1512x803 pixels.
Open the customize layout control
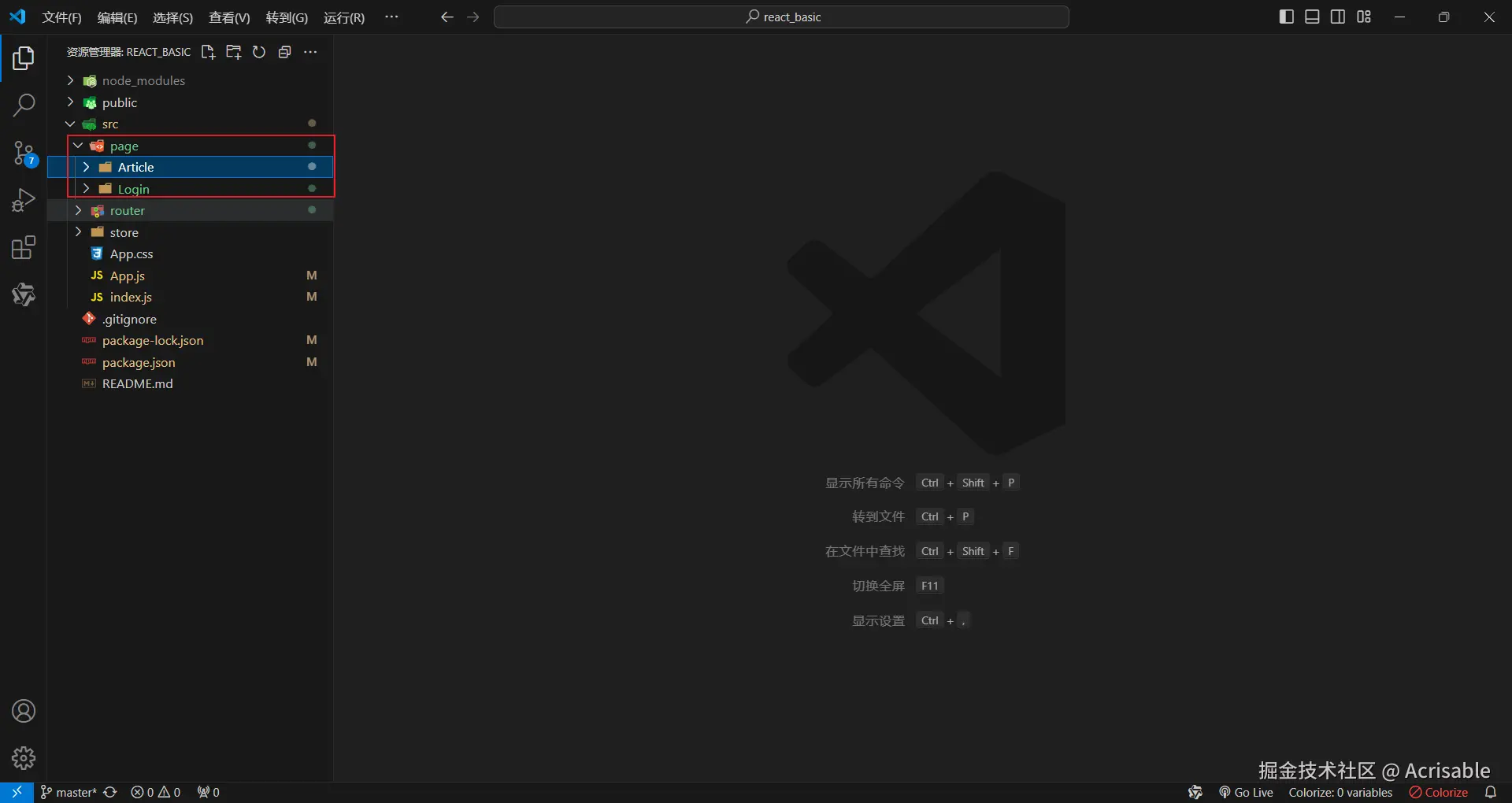tap(1364, 17)
